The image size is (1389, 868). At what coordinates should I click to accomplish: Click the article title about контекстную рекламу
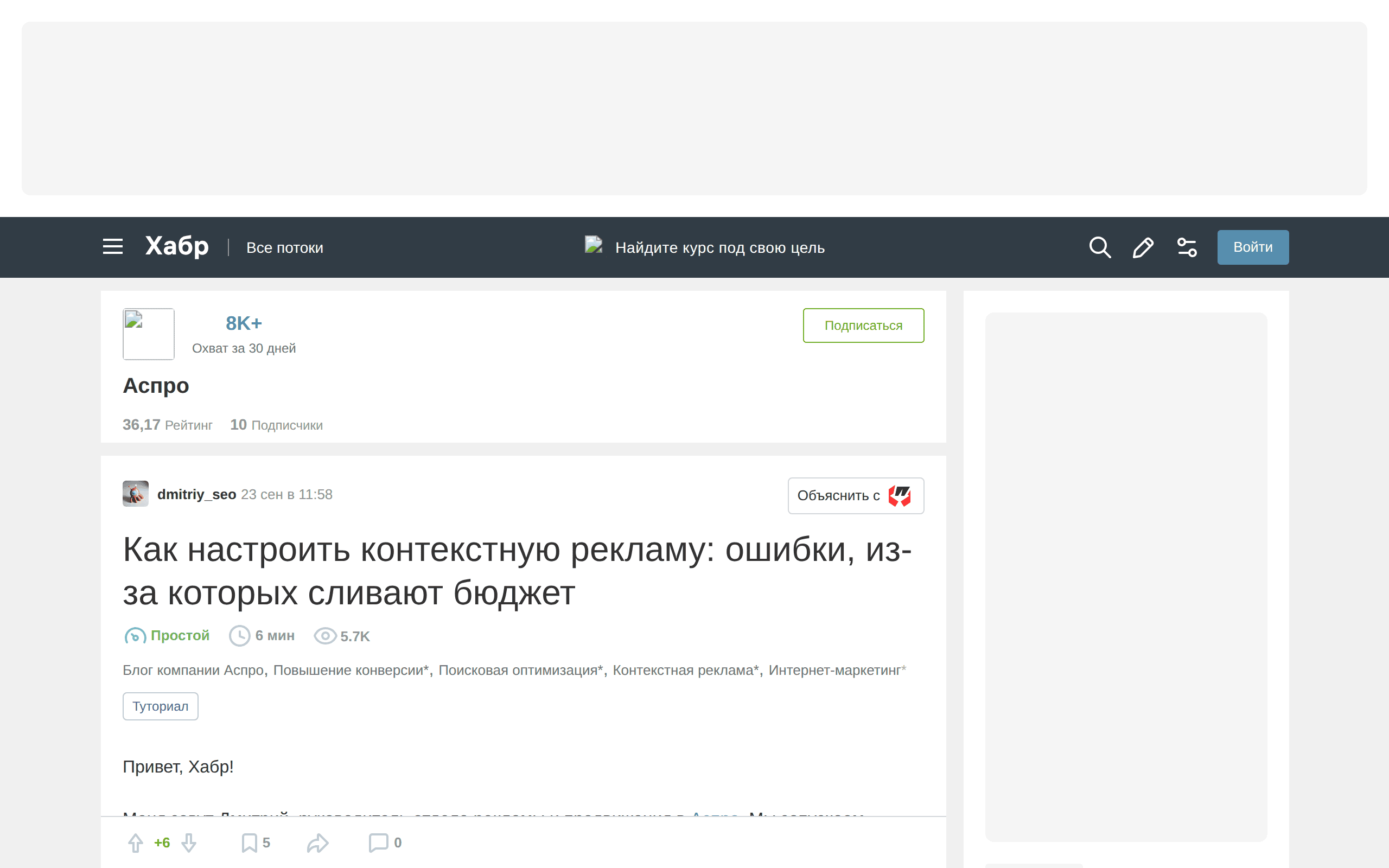coord(517,571)
